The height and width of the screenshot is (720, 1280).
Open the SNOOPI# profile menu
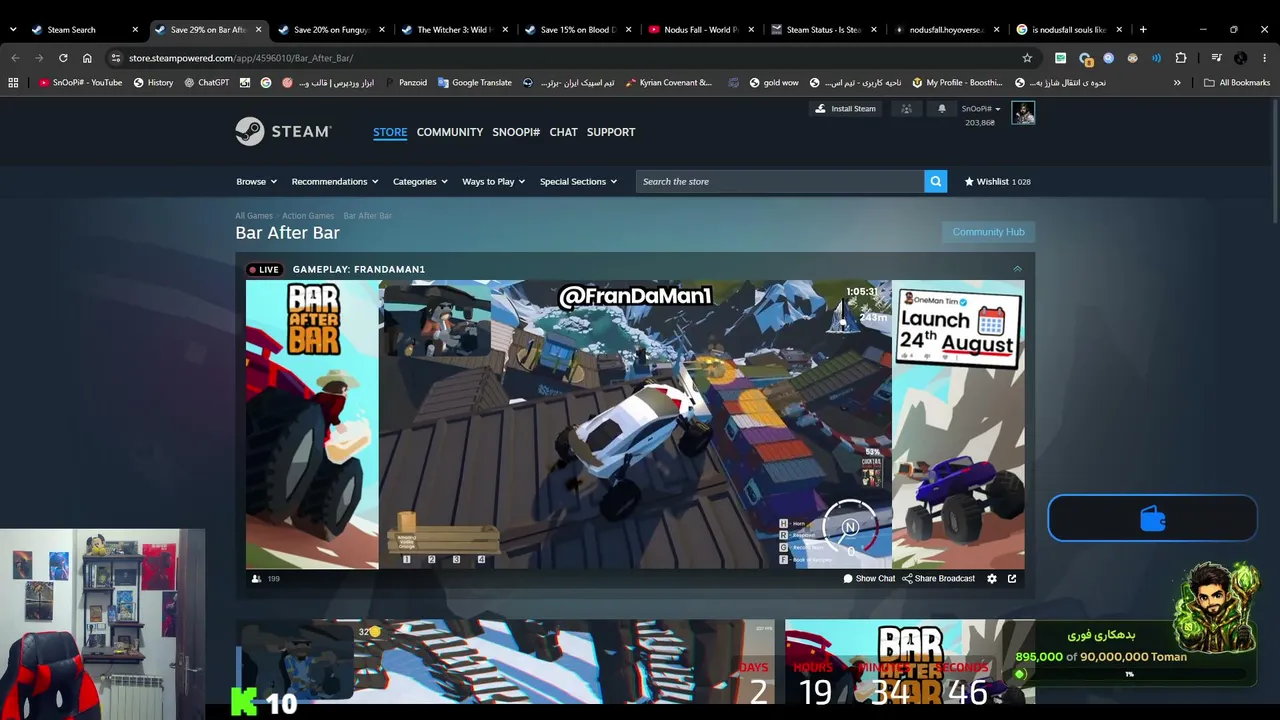tap(516, 132)
